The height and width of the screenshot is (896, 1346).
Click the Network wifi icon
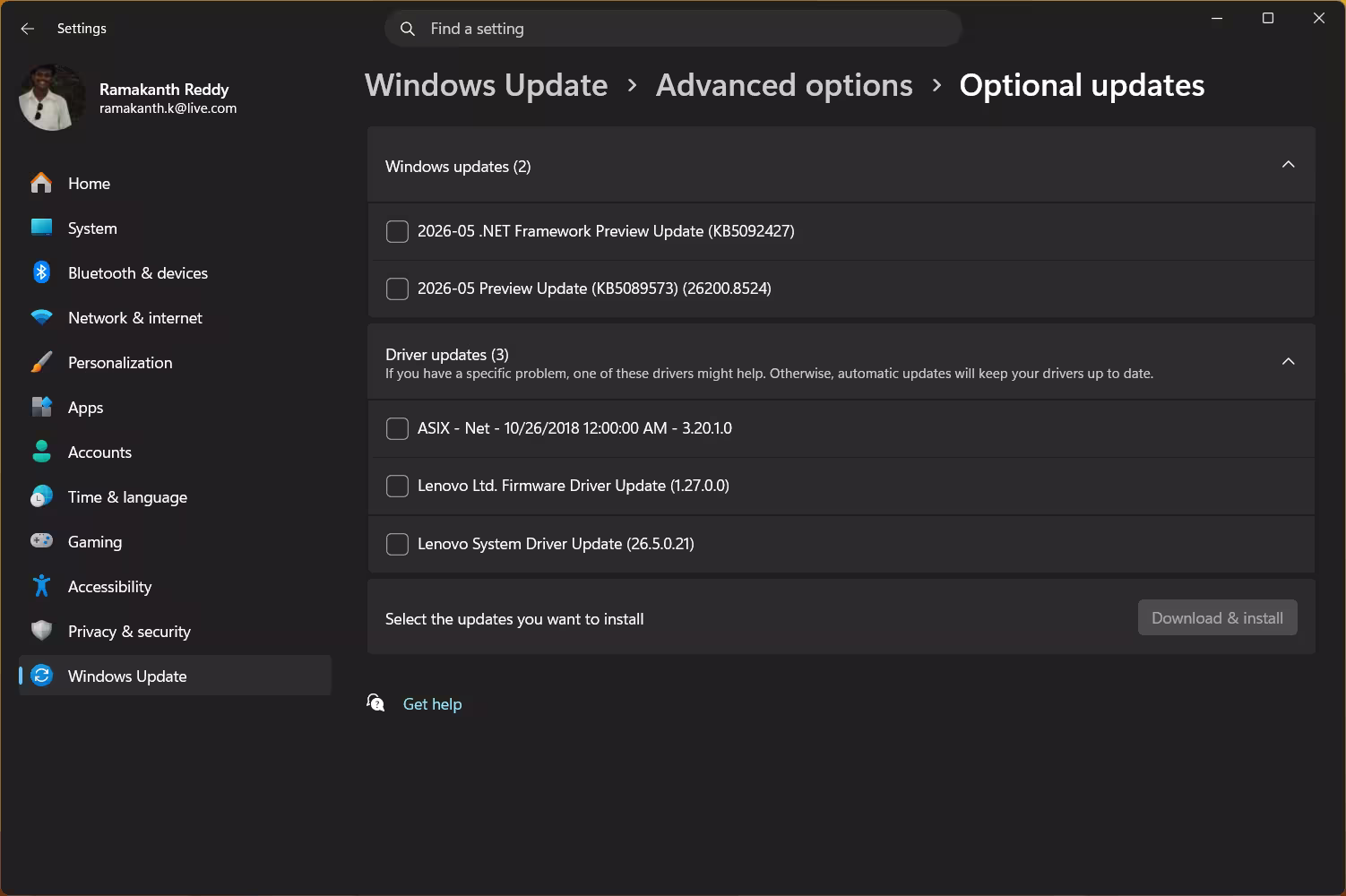41,317
